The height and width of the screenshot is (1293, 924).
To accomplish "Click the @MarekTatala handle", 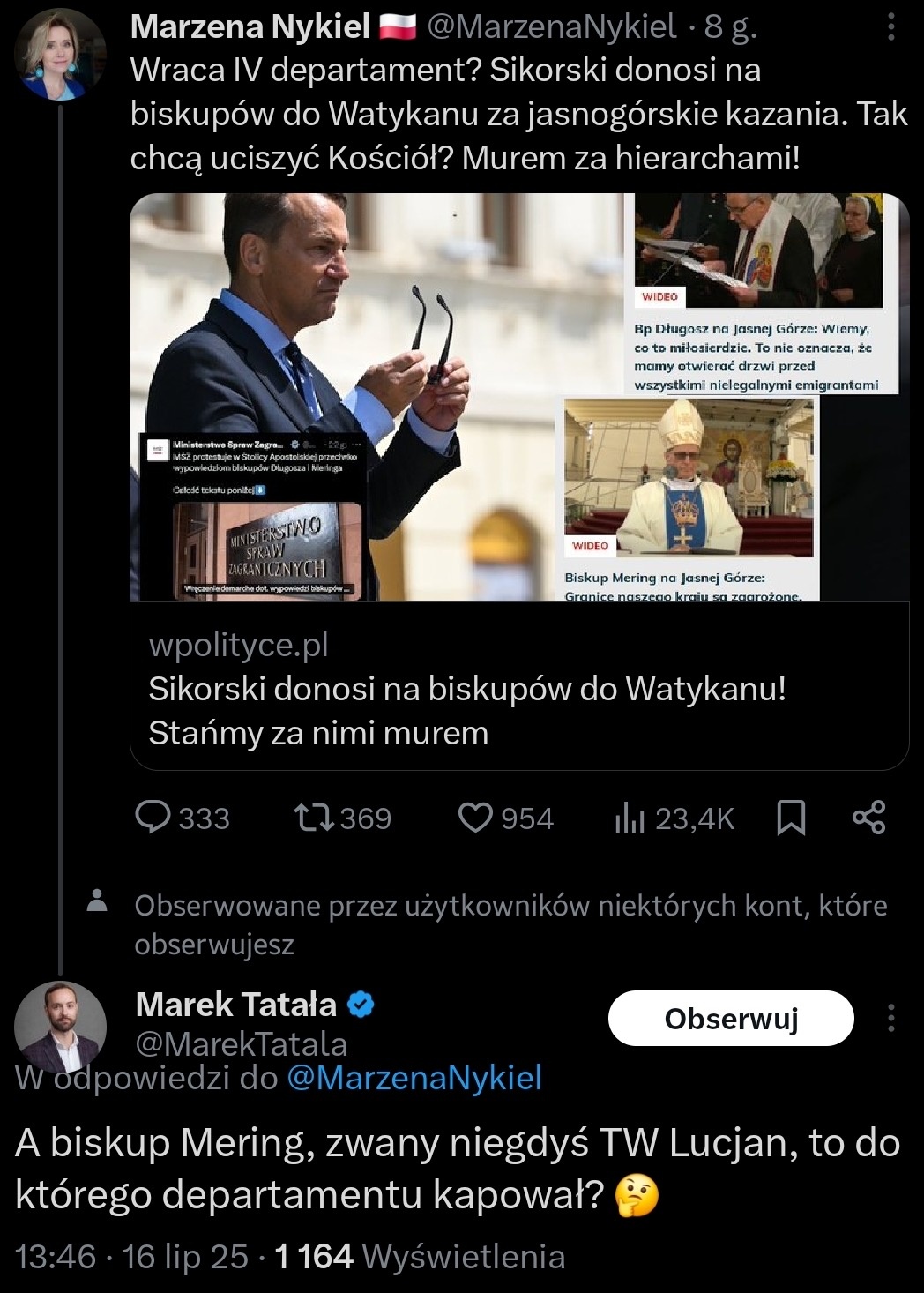I will [x=242, y=1044].
